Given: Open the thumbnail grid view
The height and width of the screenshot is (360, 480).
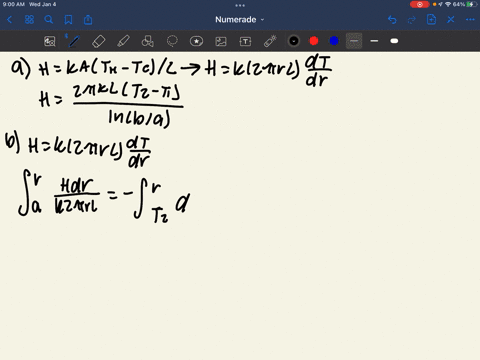Looking at the screenshot, I should 29,20.
